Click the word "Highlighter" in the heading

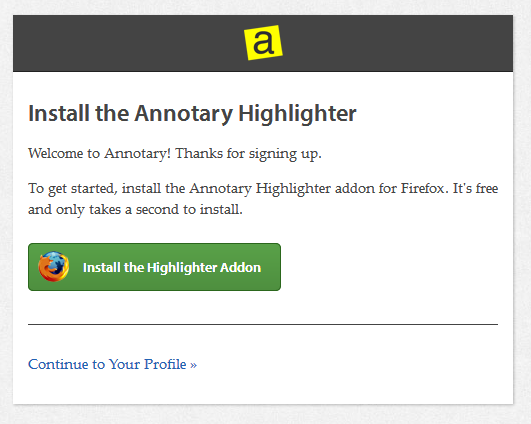[297, 114]
